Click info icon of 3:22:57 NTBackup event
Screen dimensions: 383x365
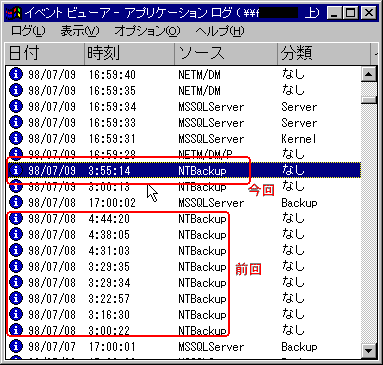(16, 298)
